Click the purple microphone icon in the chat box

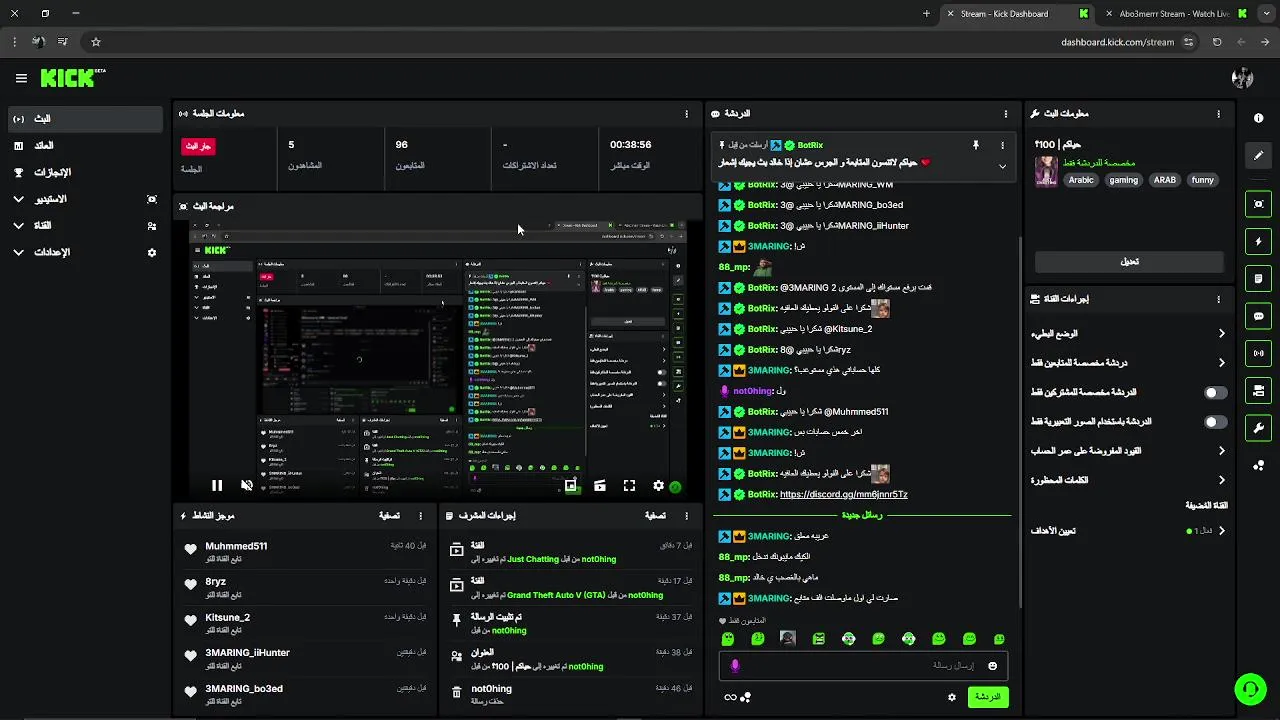pos(735,666)
